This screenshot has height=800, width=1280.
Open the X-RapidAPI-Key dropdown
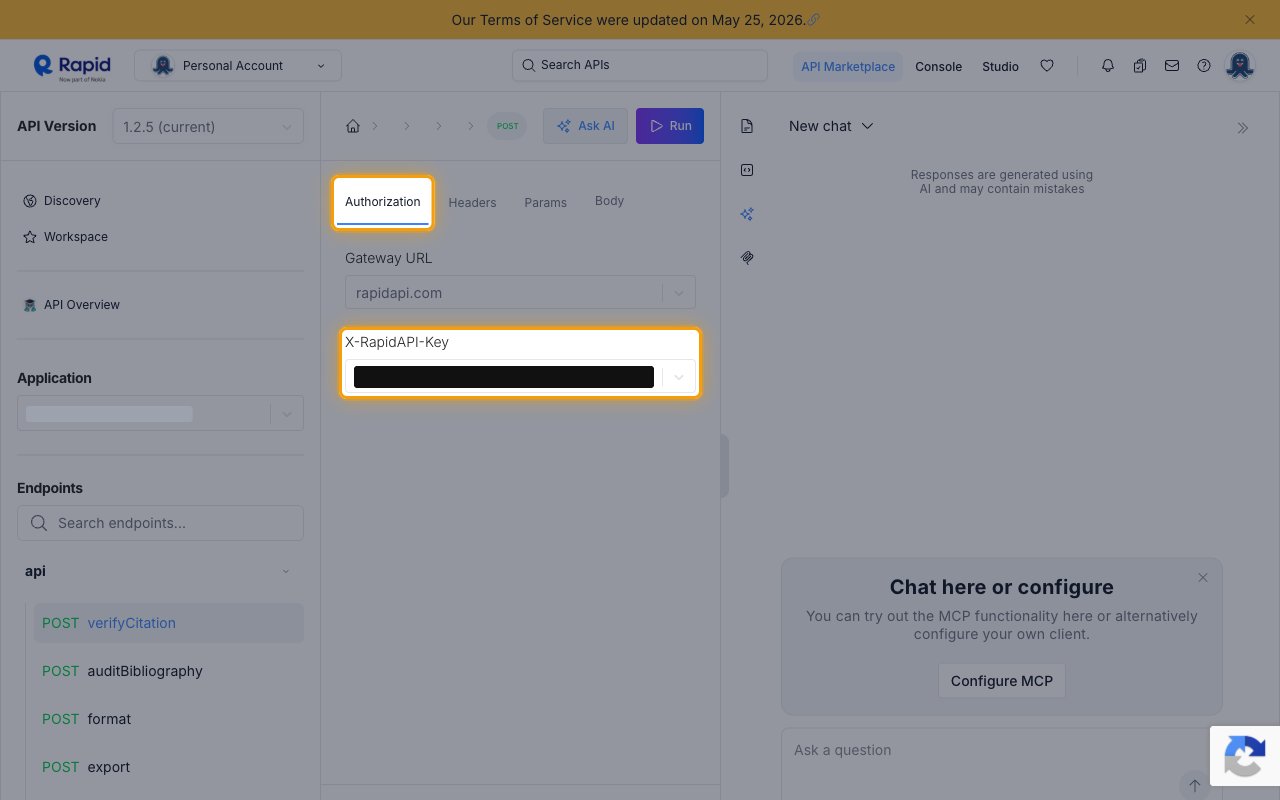click(x=520, y=377)
